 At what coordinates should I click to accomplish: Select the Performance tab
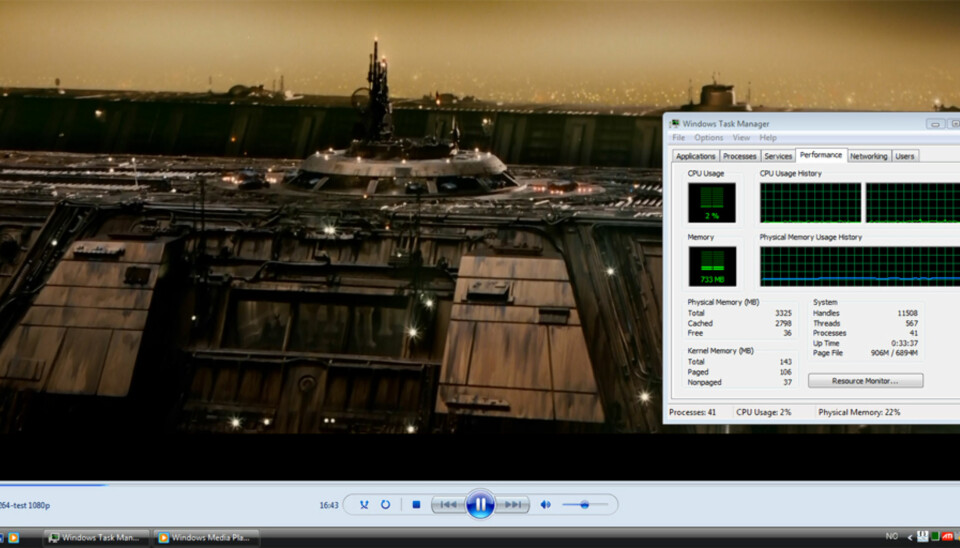(821, 155)
